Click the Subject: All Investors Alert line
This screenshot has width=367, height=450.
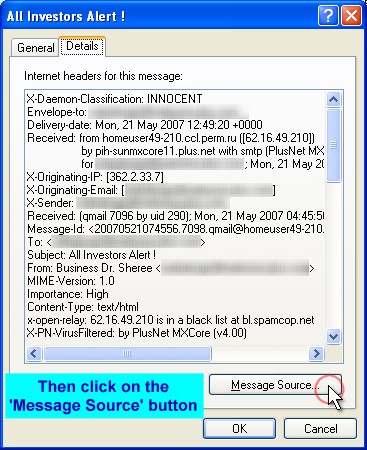tap(91, 255)
